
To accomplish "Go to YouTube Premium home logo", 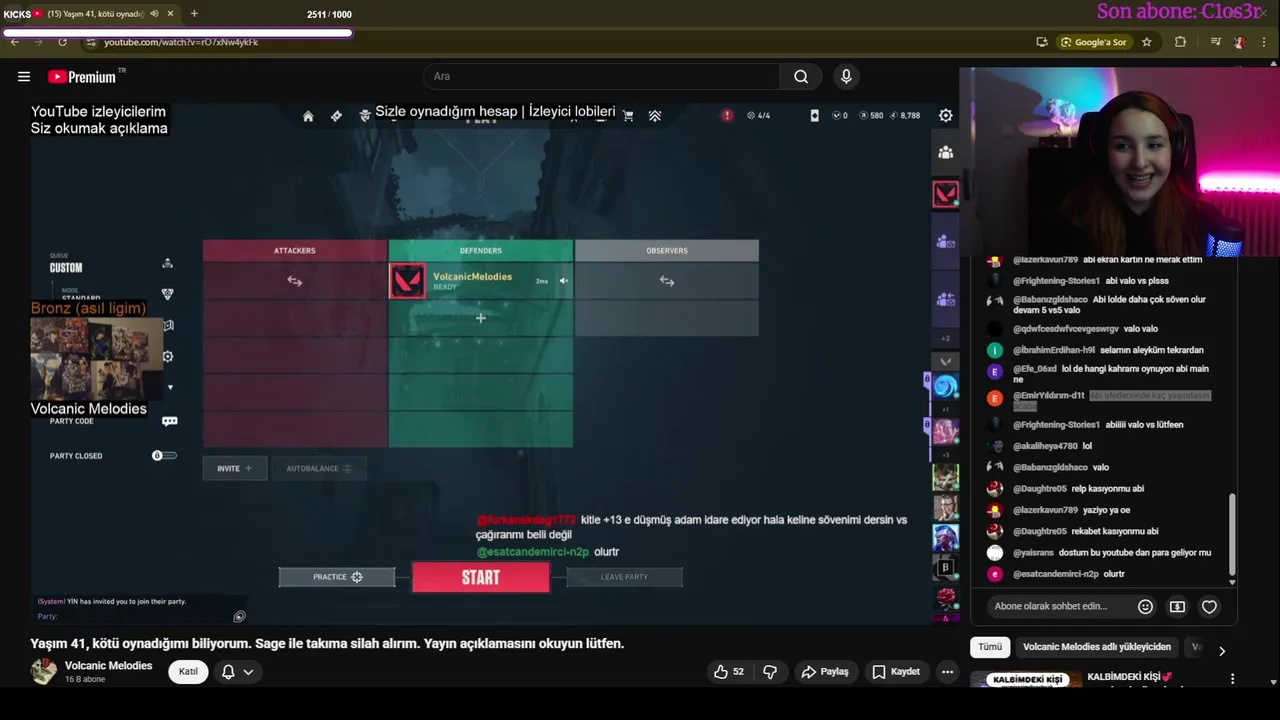I will point(82,77).
